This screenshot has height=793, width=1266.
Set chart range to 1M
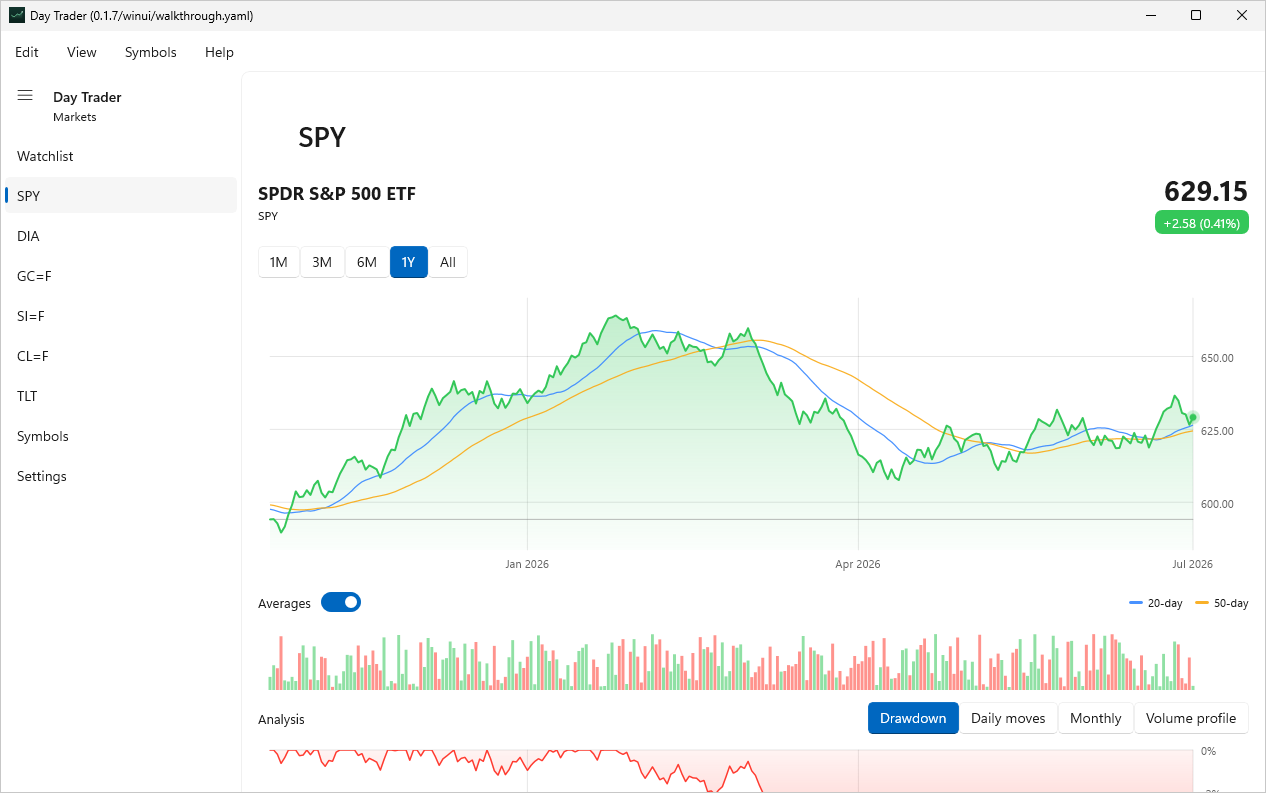coord(279,262)
